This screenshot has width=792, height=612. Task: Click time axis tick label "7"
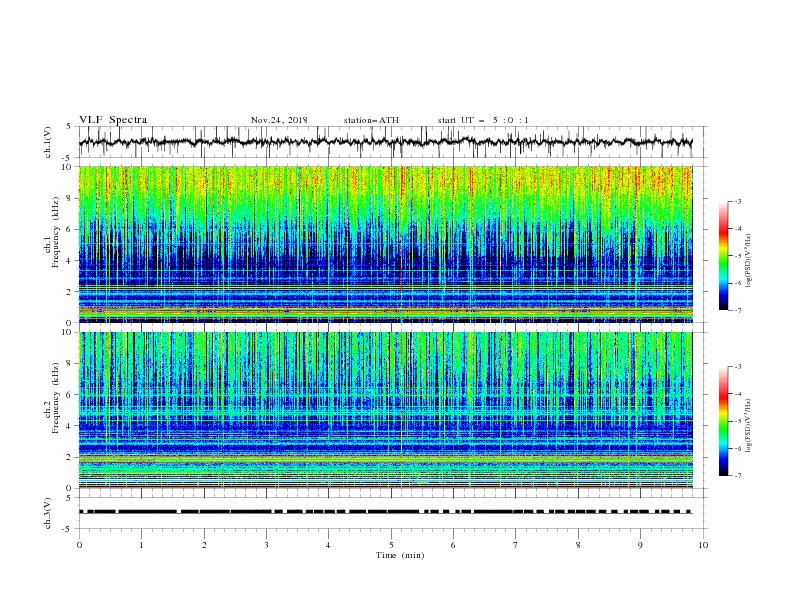(x=516, y=545)
